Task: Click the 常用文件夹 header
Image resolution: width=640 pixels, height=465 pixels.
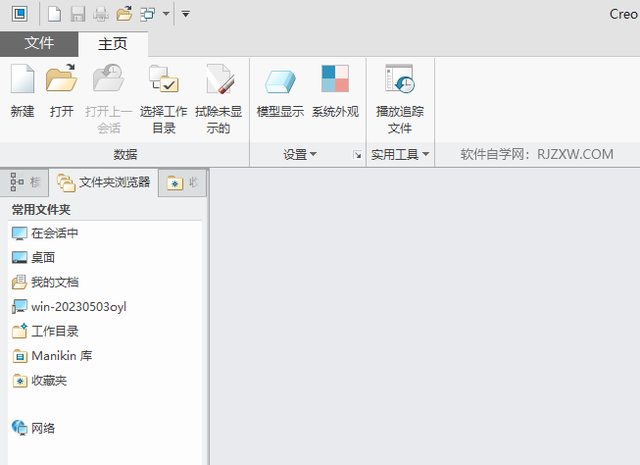Action: (41, 209)
